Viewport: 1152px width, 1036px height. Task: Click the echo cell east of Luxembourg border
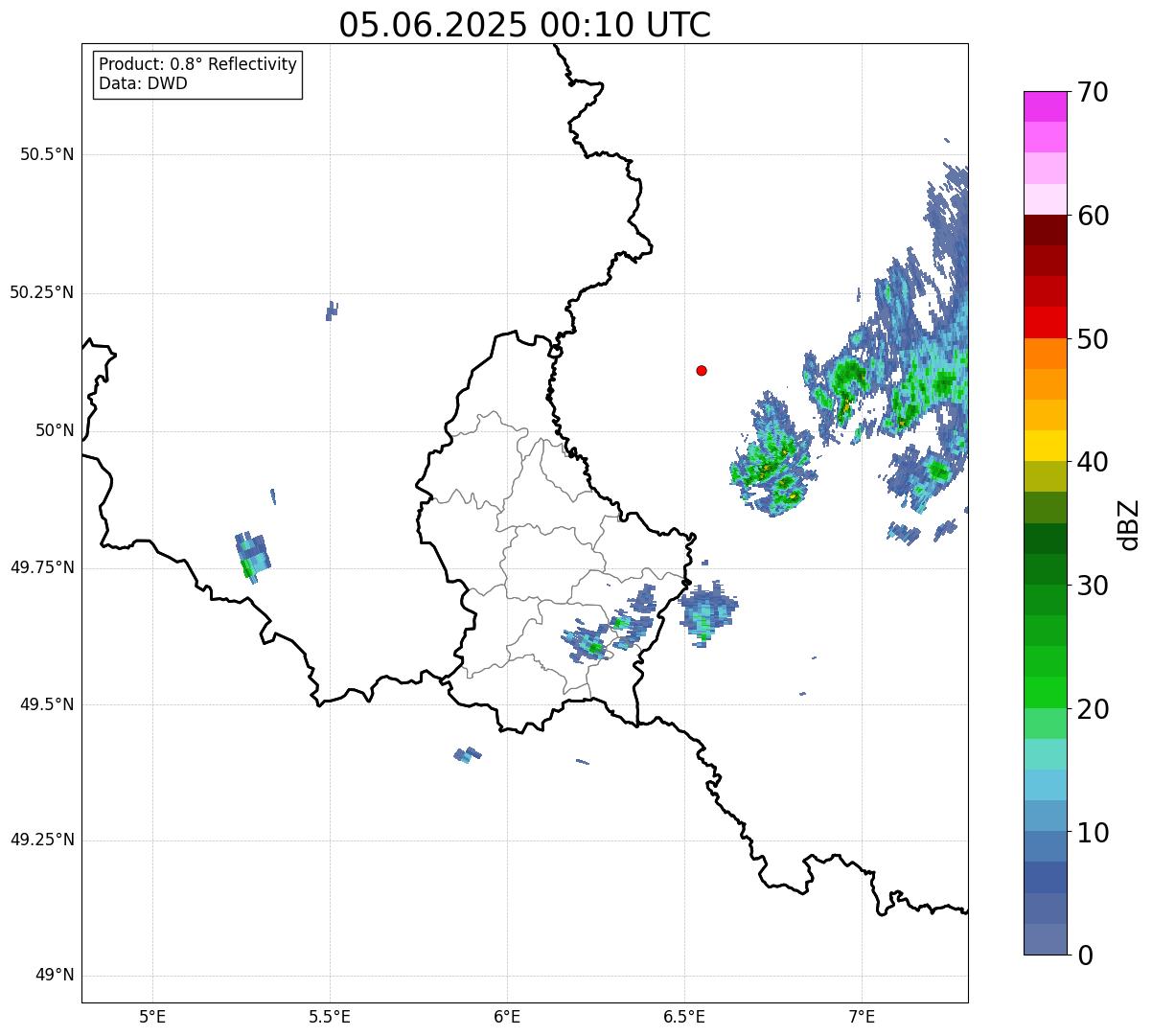click(x=708, y=613)
